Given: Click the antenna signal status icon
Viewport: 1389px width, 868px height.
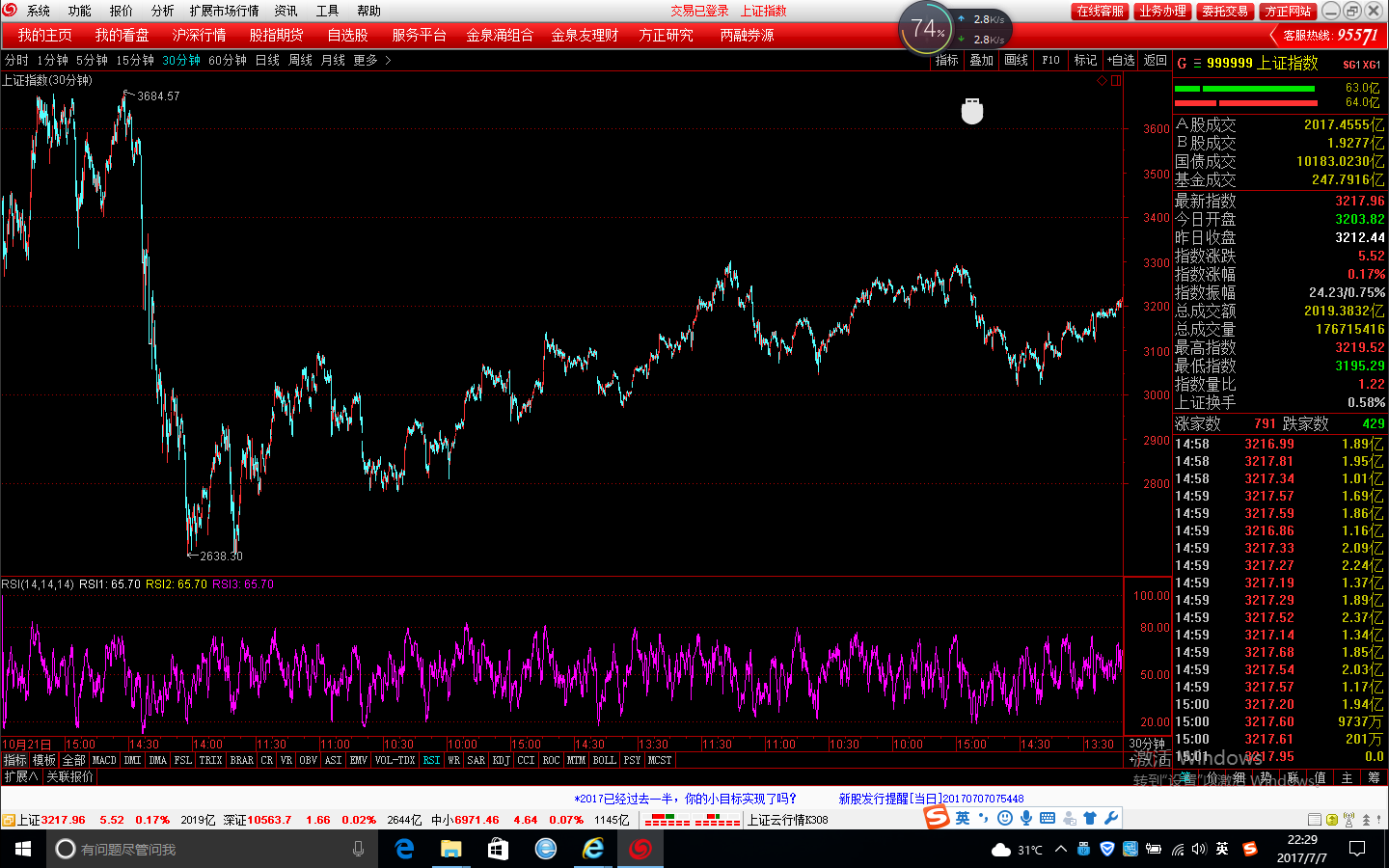Looking at the screenshot, I should coord(1348,820).
